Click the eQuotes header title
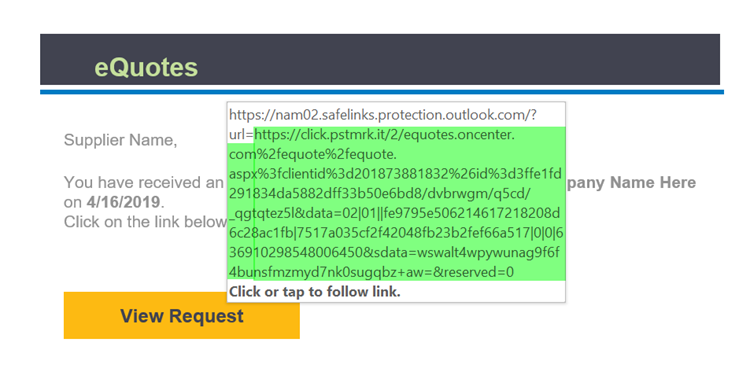The image size is (750, 372). 146,67
